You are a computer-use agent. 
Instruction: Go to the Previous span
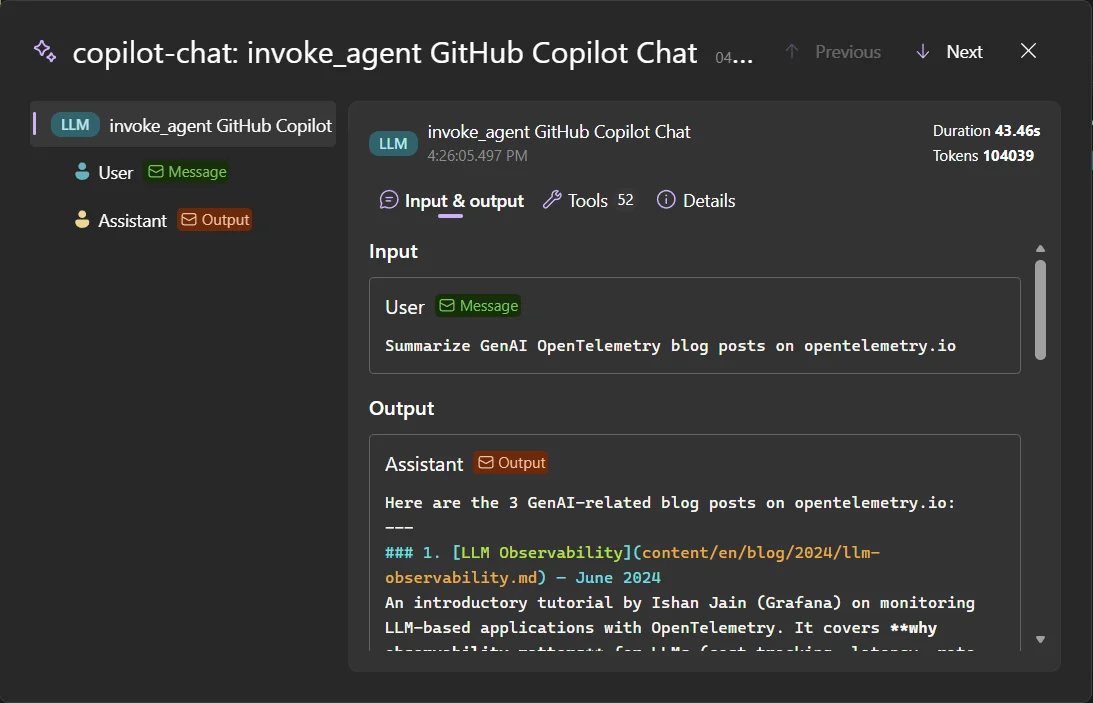pyautogui.click(x=833, y=52)
